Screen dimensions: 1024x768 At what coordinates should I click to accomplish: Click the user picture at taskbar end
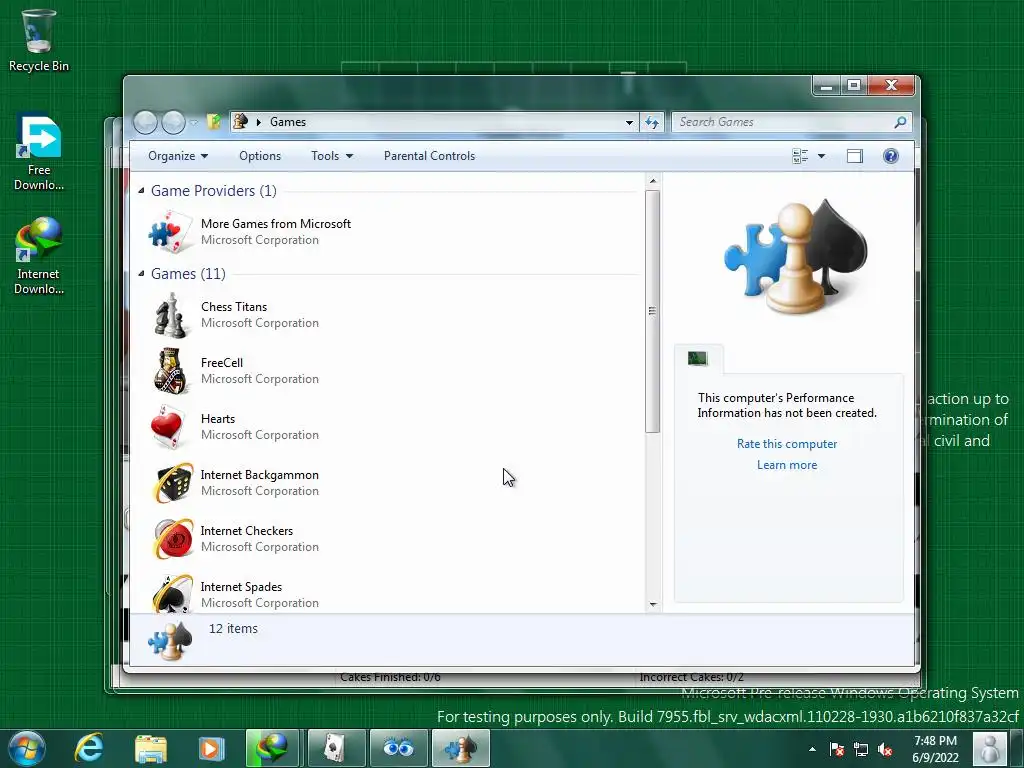(990, 748)
